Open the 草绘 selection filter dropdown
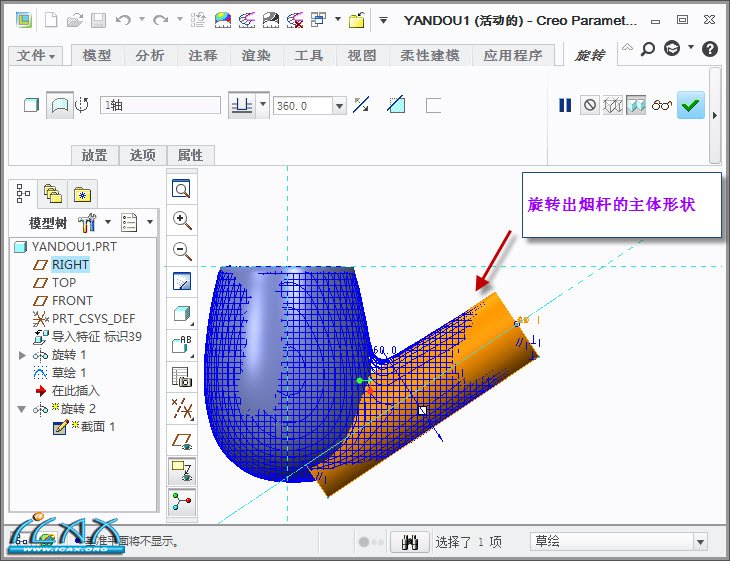Image resolution: width=730 pixels, height=561 pixels. [700, 542]
